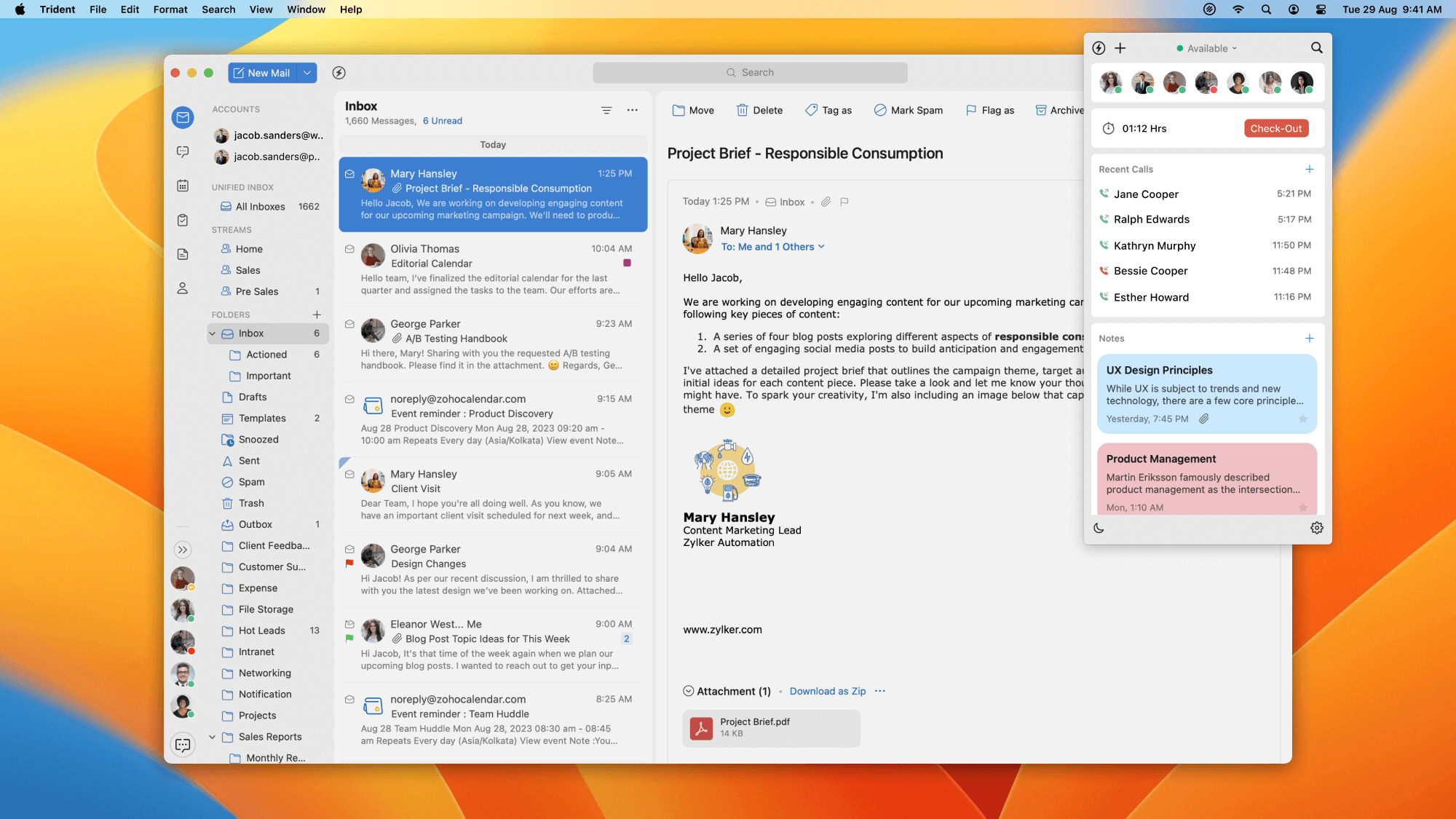Toggle red flag on Design Changes email
Screen dimensions: 1456x819
349,563
